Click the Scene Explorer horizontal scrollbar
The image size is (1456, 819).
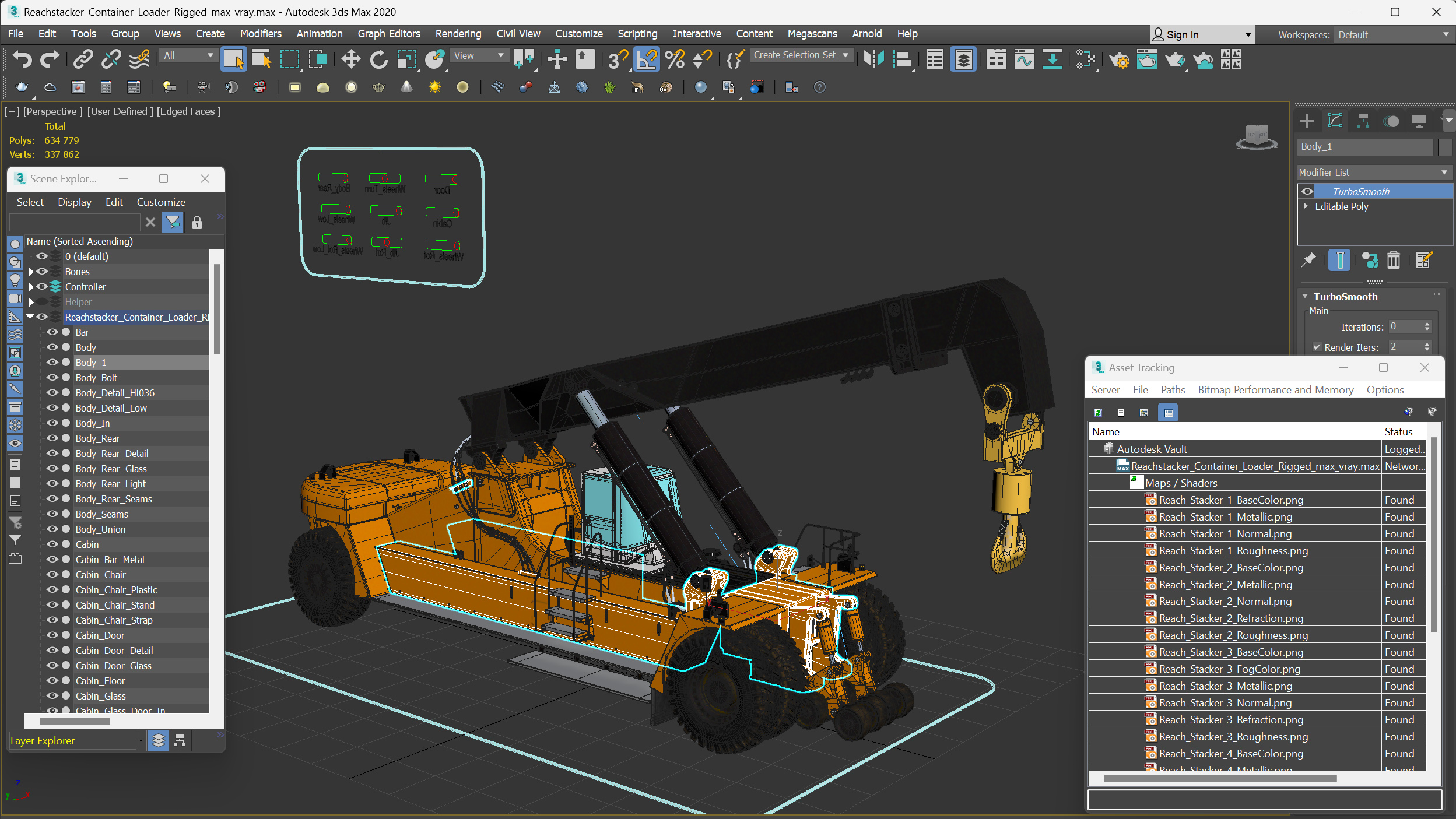pyautogui.click(x=75, y=721)
